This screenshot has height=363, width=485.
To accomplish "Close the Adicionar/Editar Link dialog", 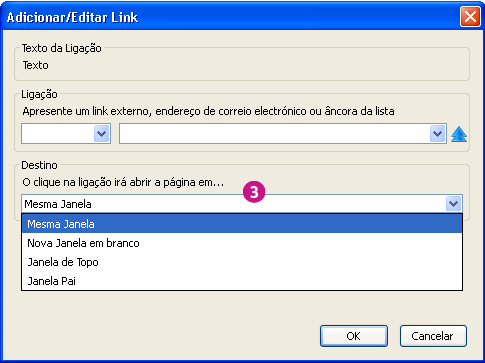I will (470, 16).
